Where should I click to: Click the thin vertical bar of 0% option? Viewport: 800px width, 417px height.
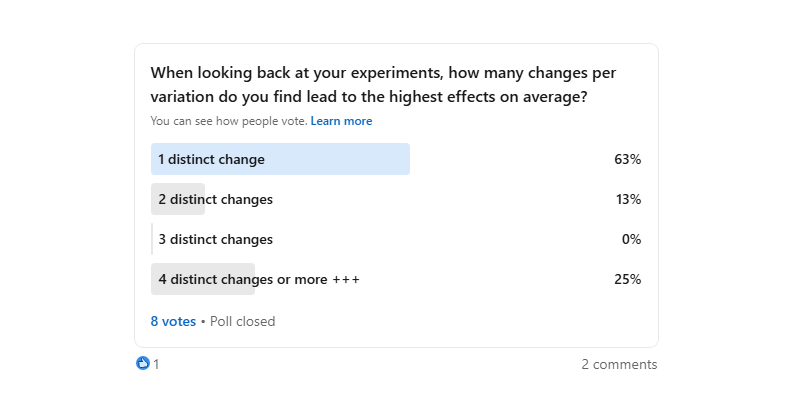[x=152, y=239]
